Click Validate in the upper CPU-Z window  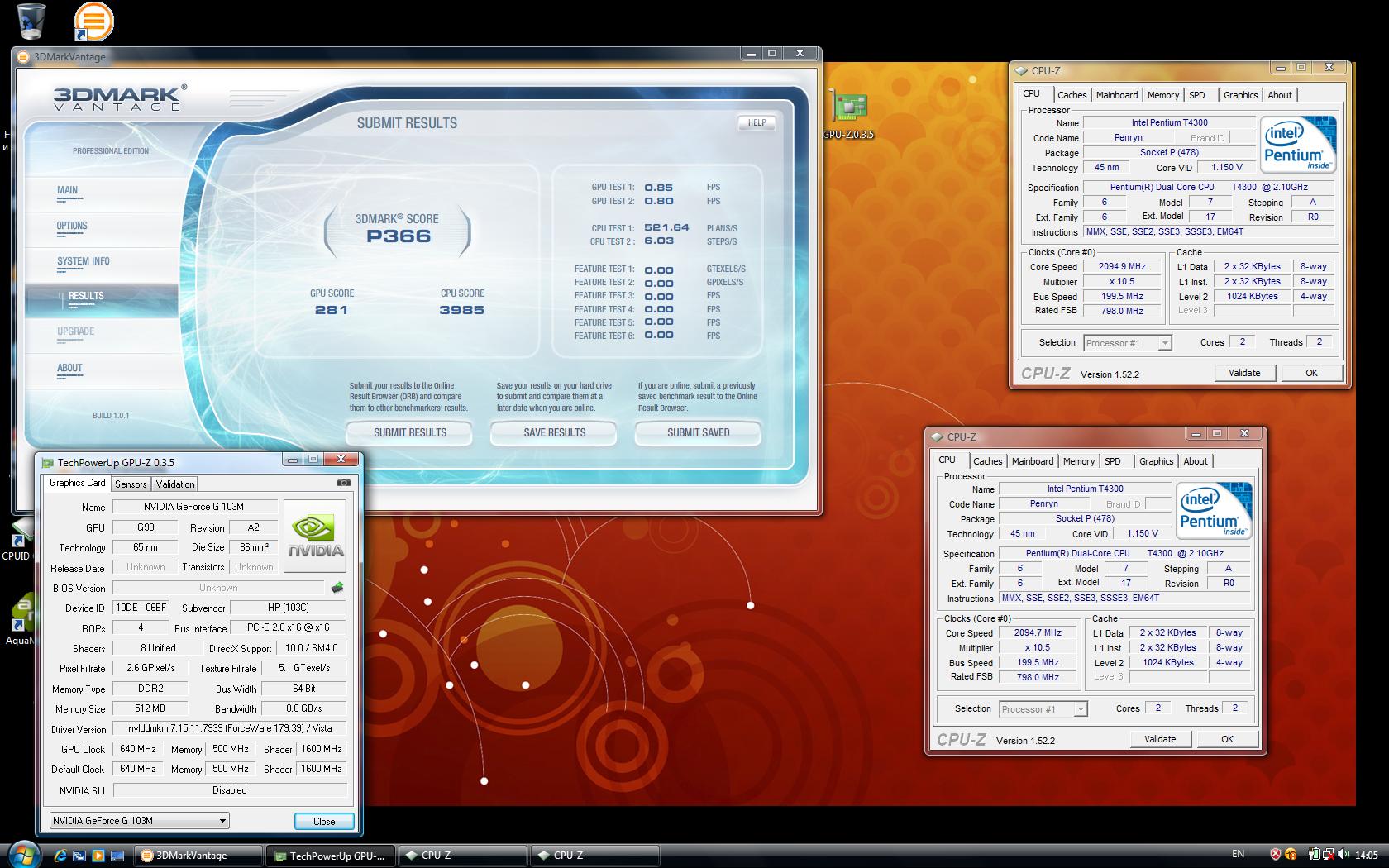(x=1244, y=373)
